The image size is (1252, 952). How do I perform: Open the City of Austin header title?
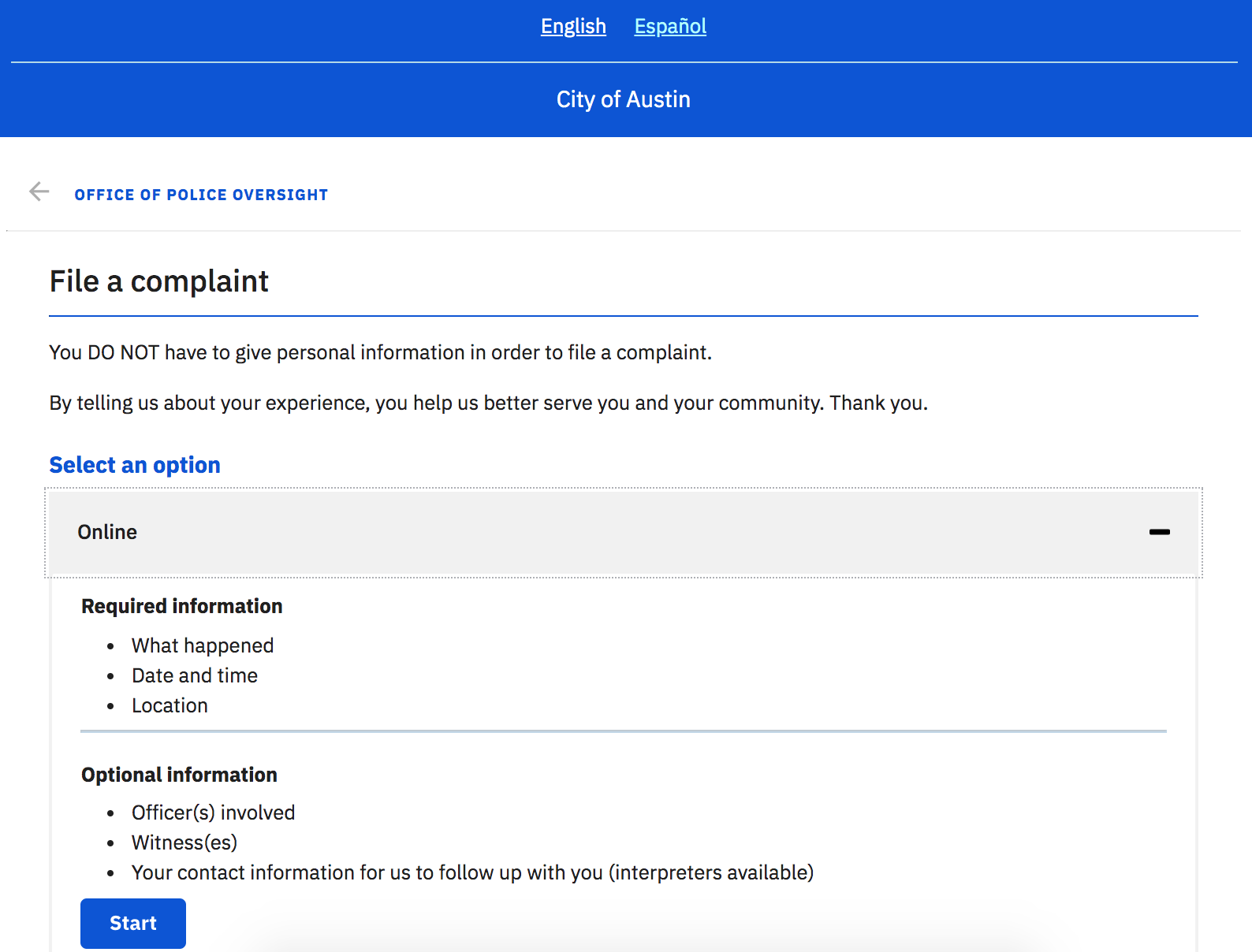click(x=623, y=99)
